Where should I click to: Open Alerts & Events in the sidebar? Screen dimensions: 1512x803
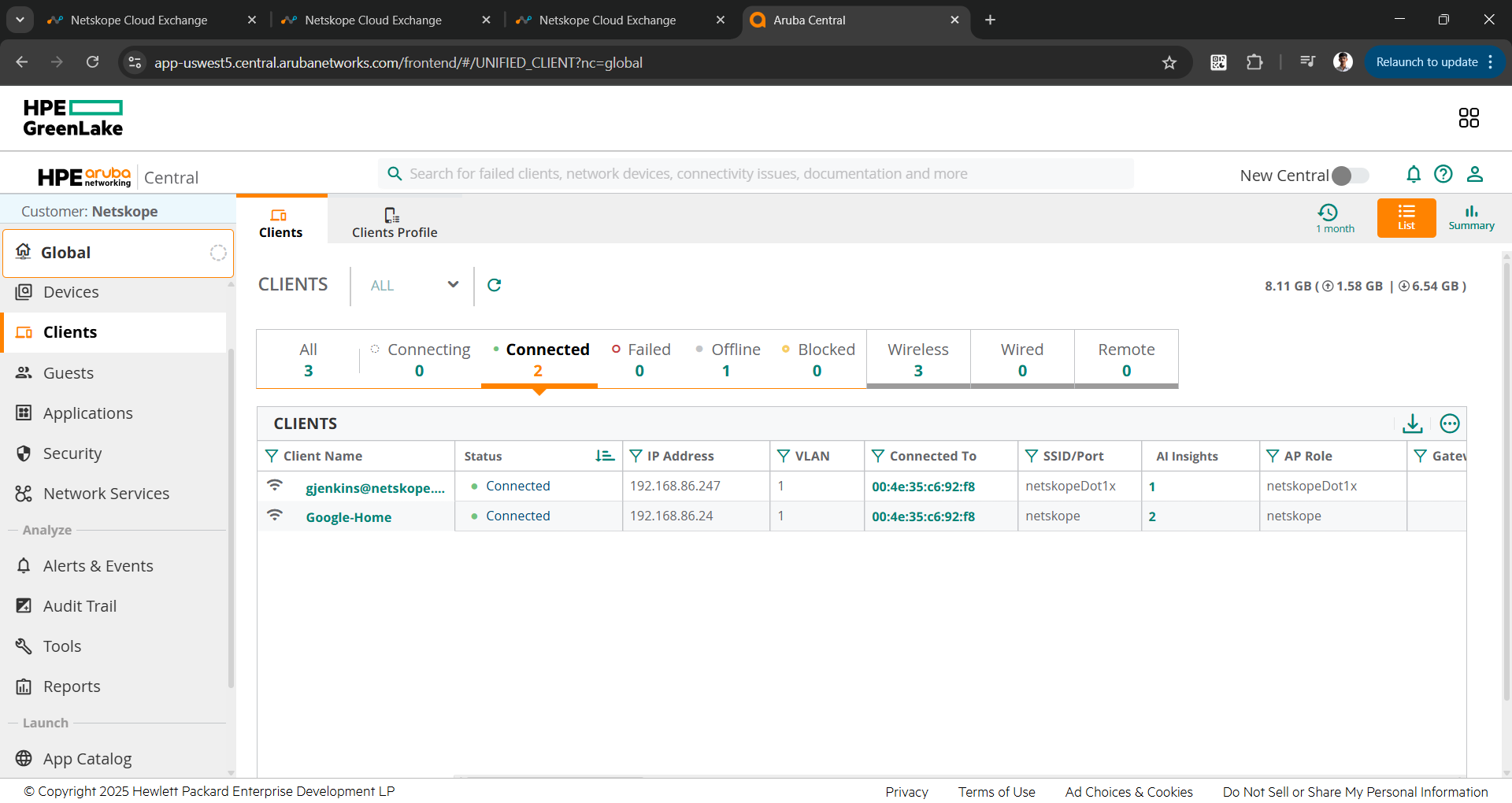[98, 566]
